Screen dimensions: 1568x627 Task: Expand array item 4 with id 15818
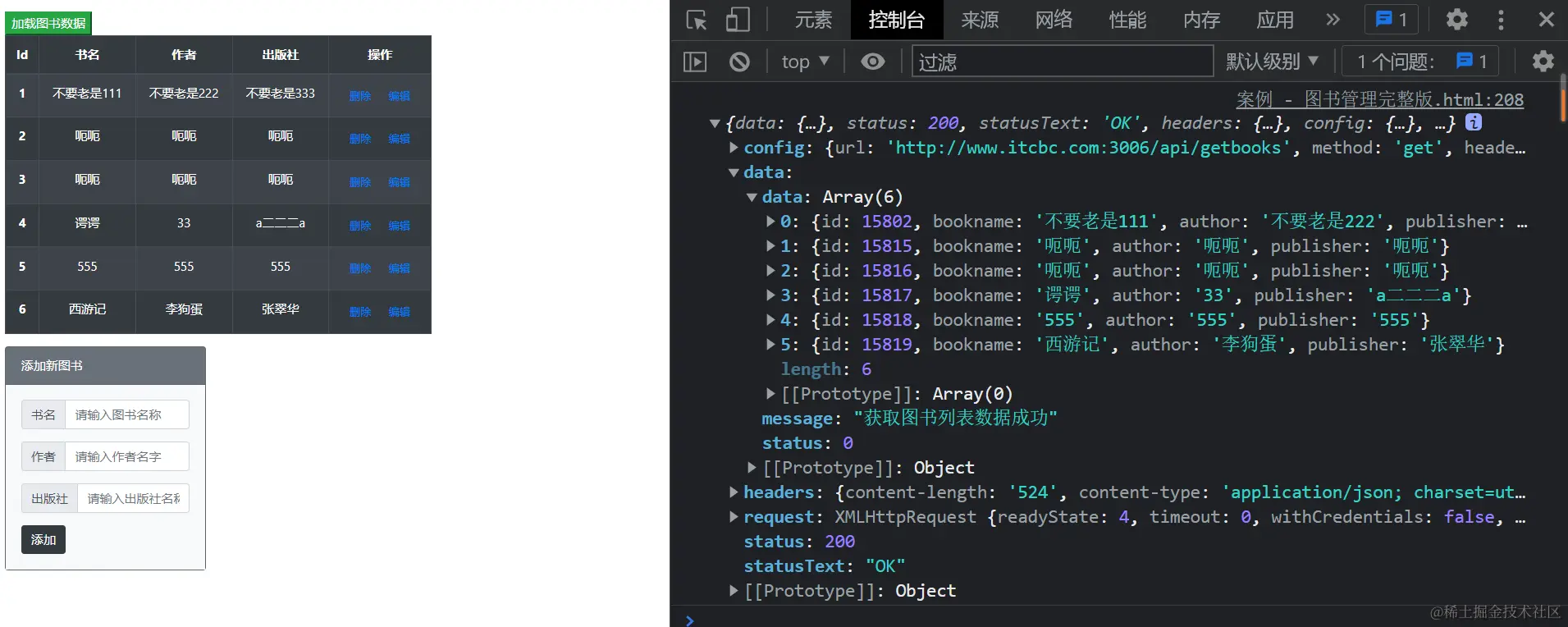click(x=770, y=320)
